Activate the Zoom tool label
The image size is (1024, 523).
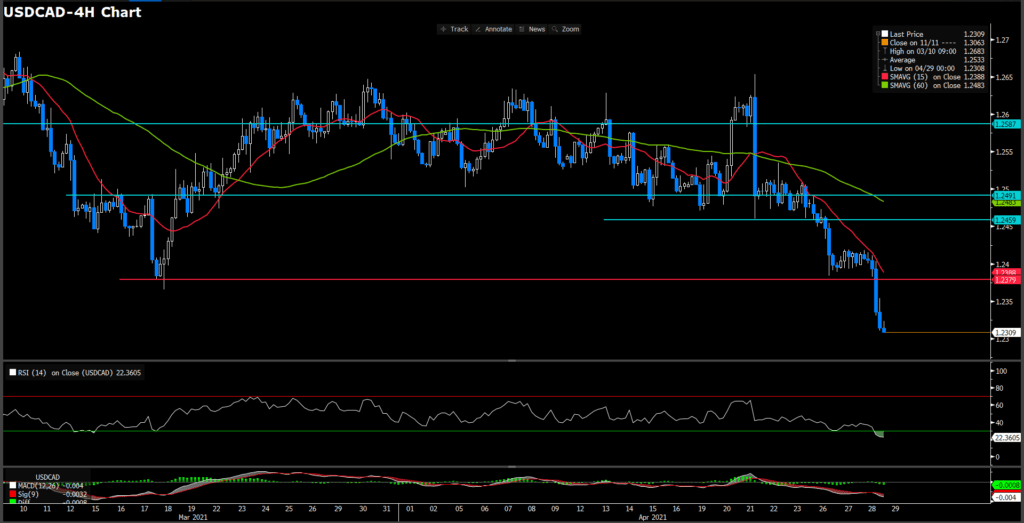click(570, 29)
